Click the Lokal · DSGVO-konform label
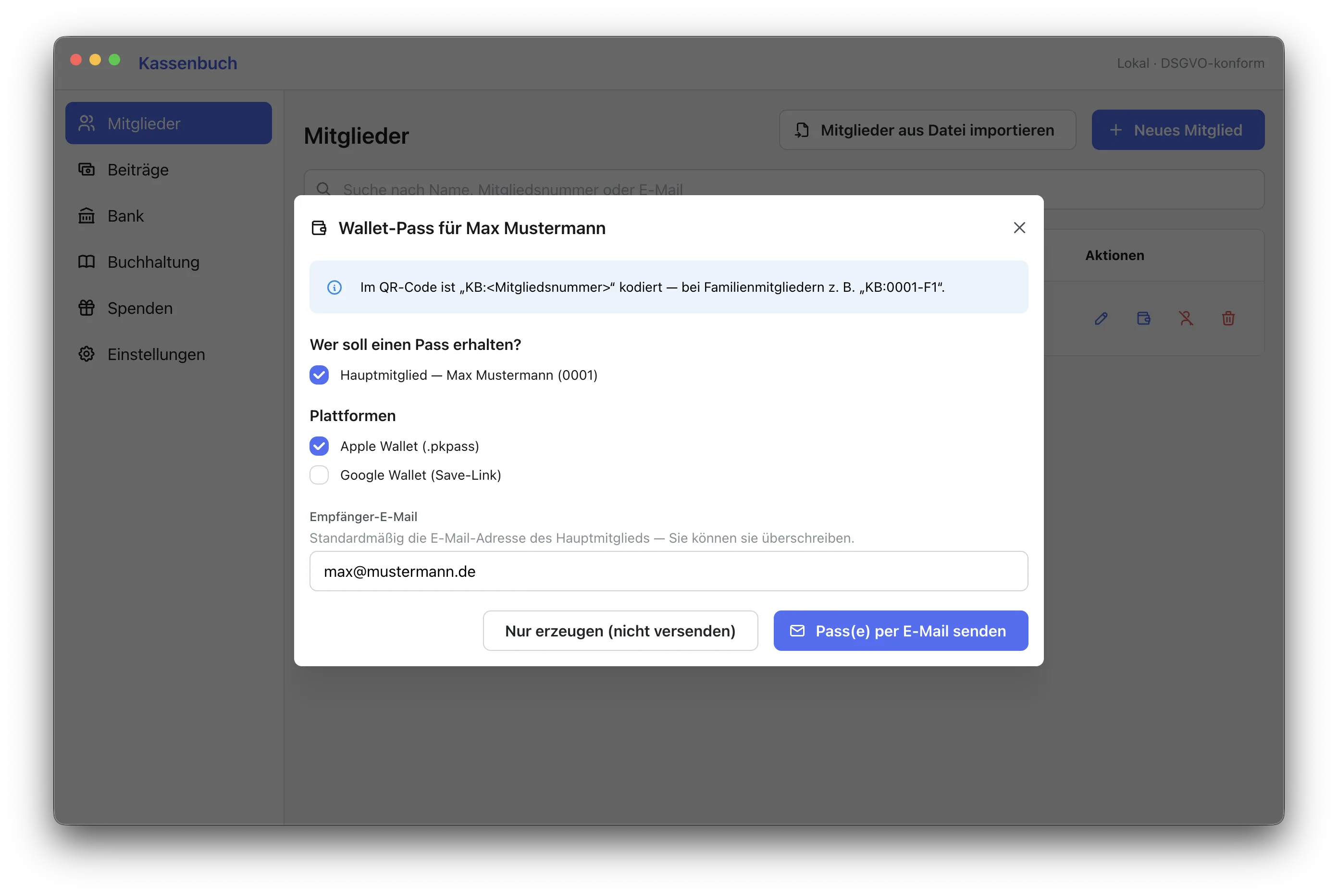 (x=1190, y=63)
